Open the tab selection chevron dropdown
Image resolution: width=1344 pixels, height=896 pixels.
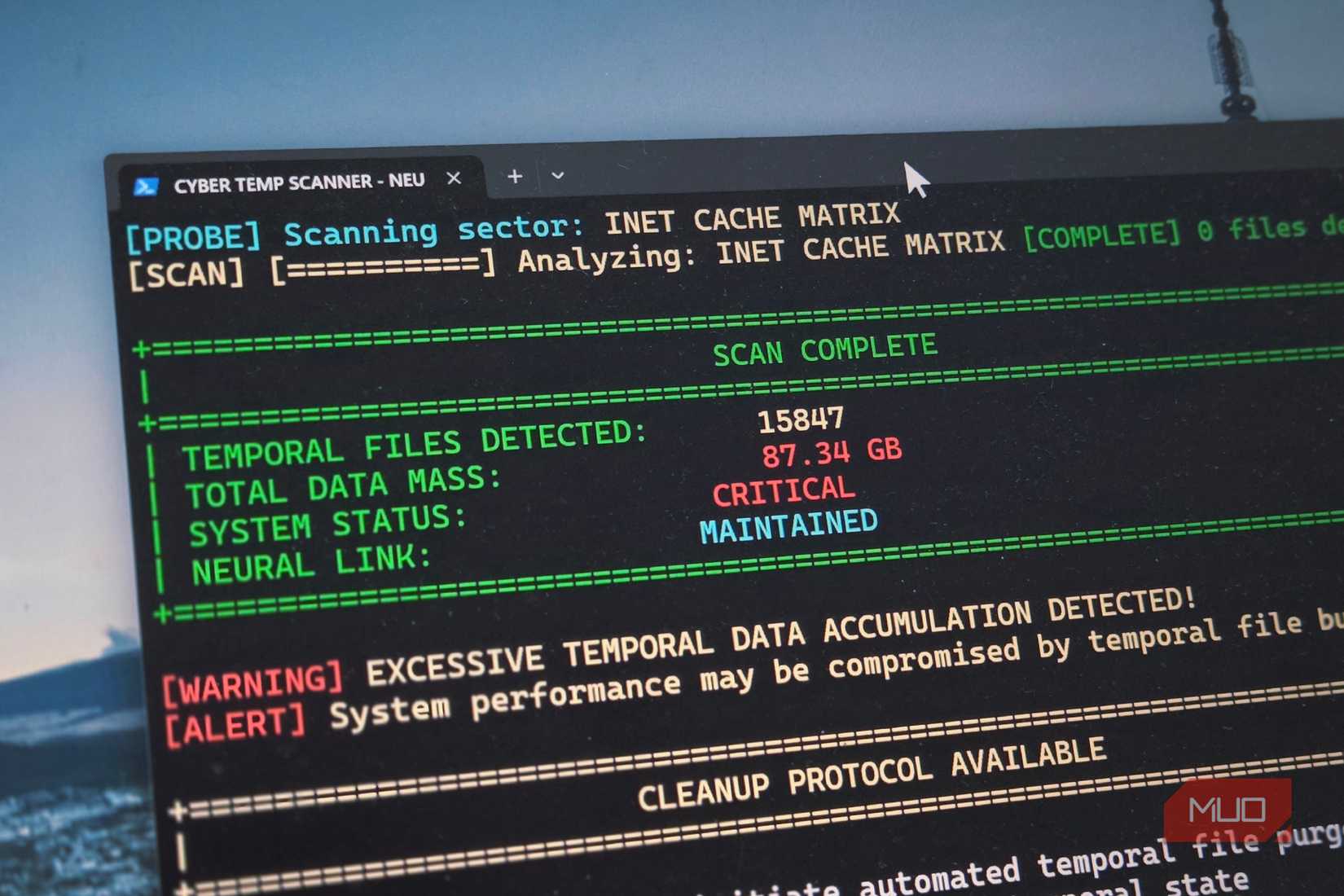point(557,176)
